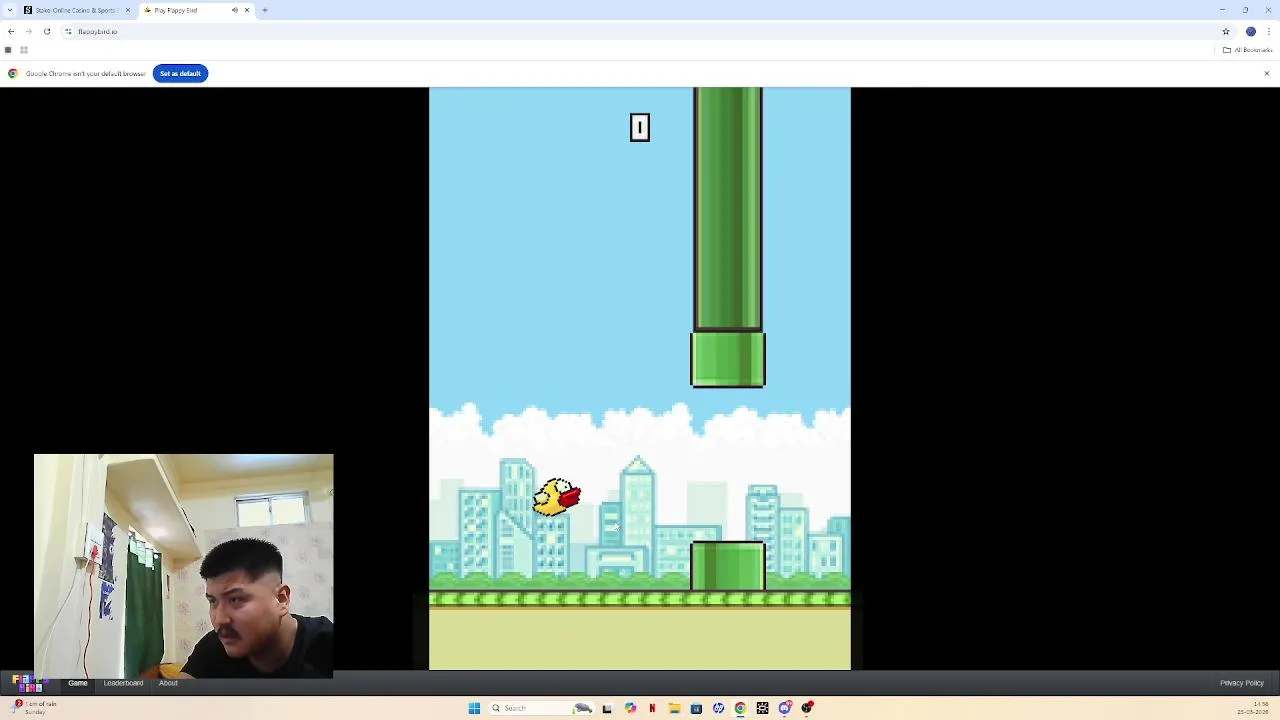Image resolution: width=1280 pixels, height=720 pixels.
Task: Switch to Google Chrome in taskbar
Action: (740, 708)
